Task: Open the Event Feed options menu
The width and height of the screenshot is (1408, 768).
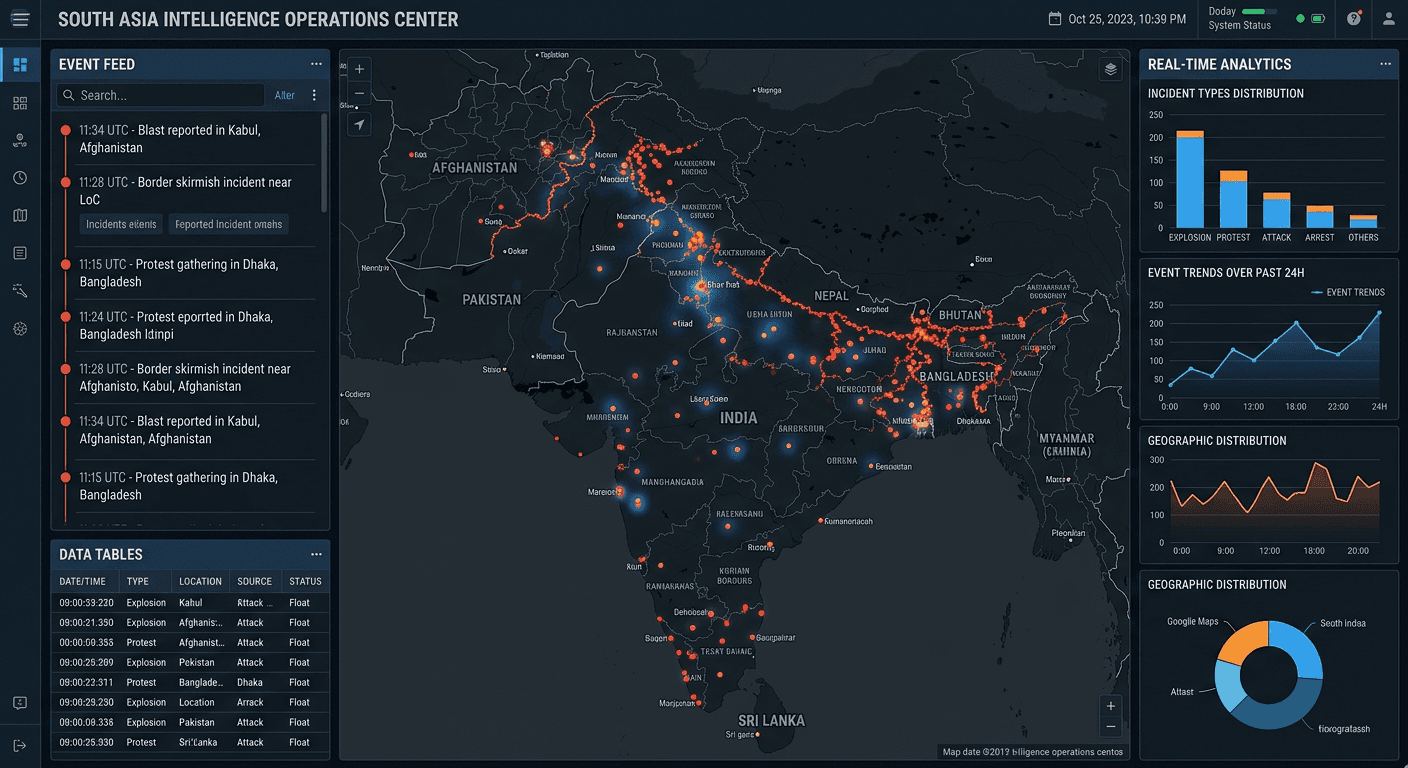Action: pos(316,63)
